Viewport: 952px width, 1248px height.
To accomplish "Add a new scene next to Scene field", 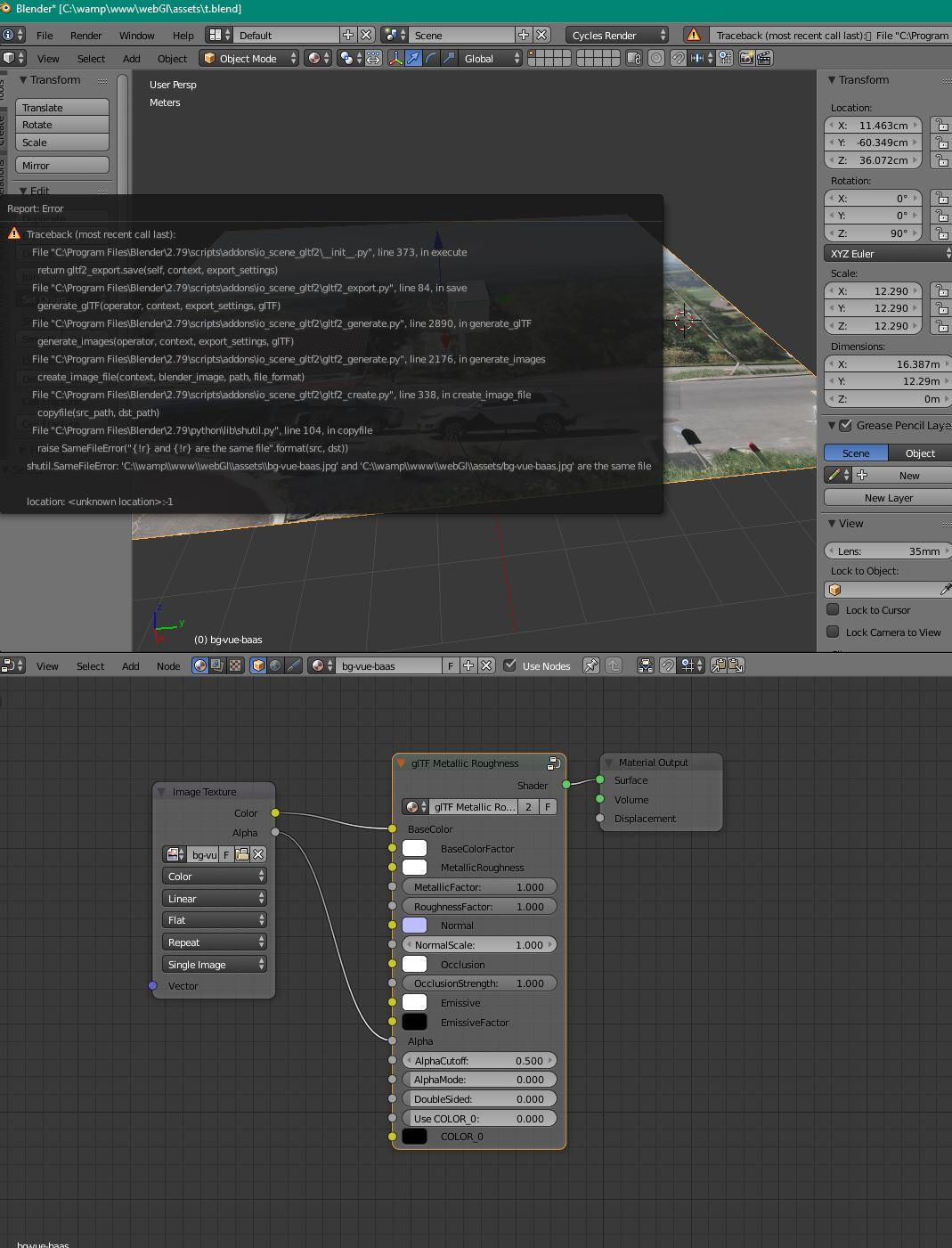I will click(524, 35).
